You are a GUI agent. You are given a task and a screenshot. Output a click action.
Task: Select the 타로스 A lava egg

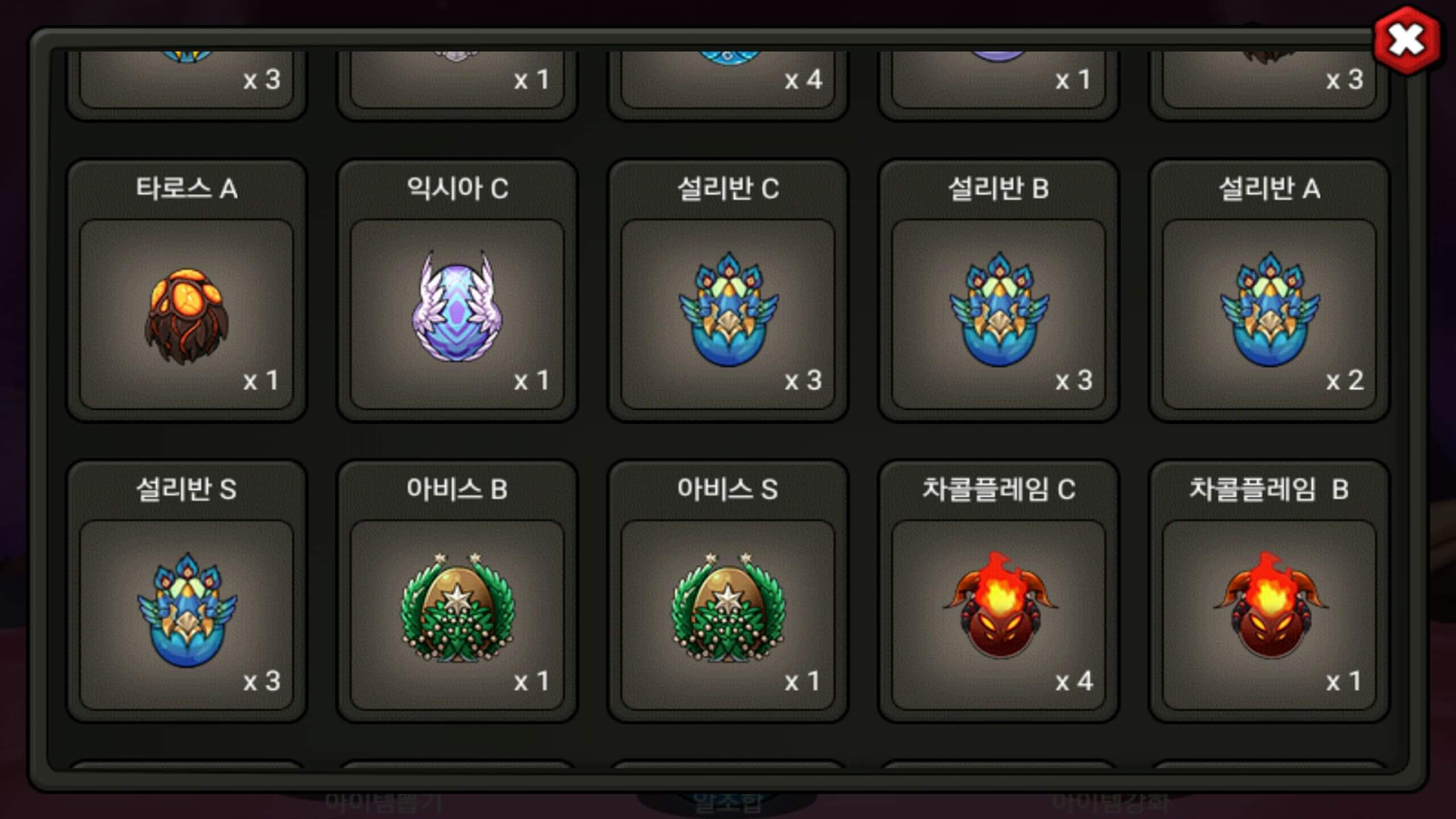click(187, 315)
